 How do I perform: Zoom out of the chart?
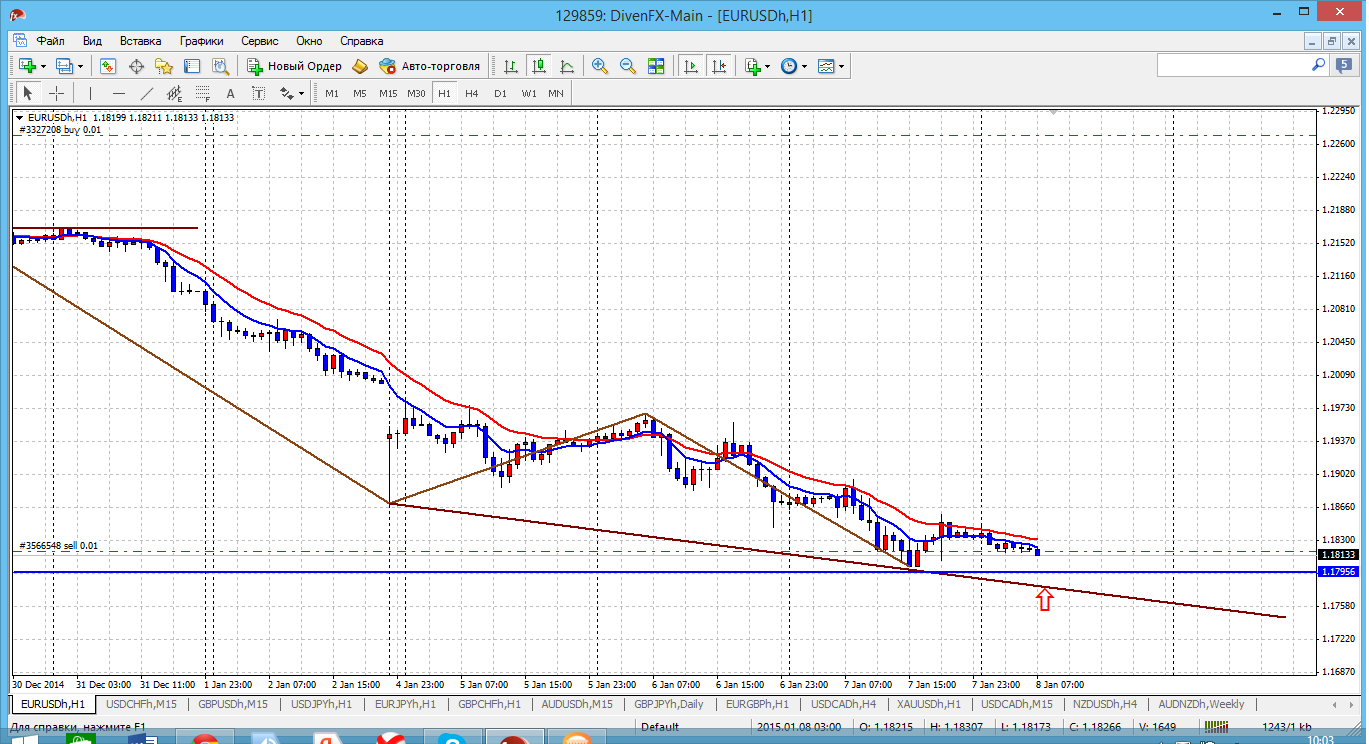tap(628, 66)
